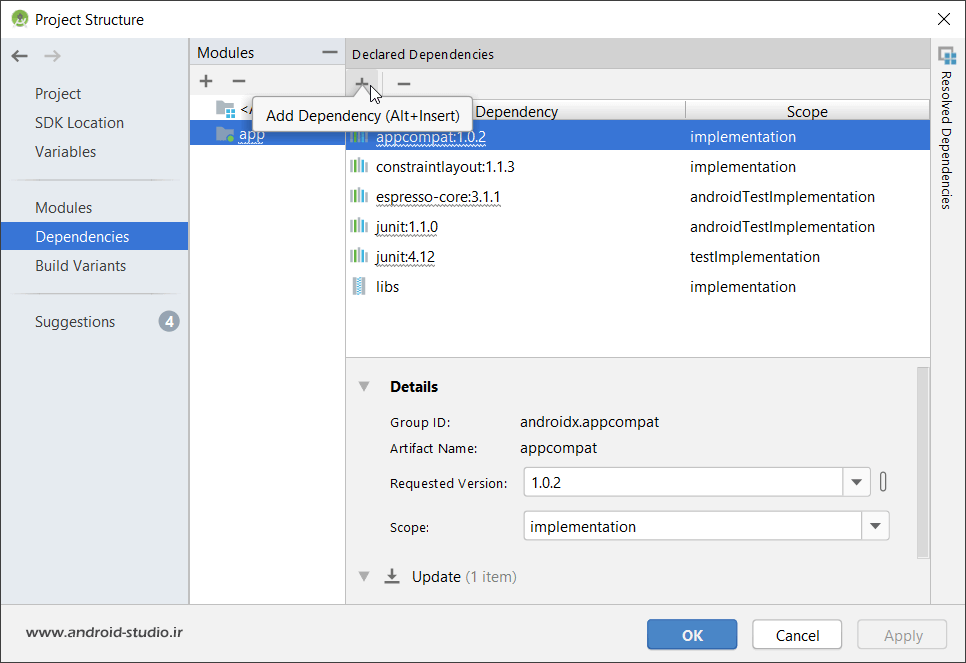Image resolution: width=966 pixels, height=663 pixels.
Task: Select the libs dependency row
Action: (x=638, y=286)
